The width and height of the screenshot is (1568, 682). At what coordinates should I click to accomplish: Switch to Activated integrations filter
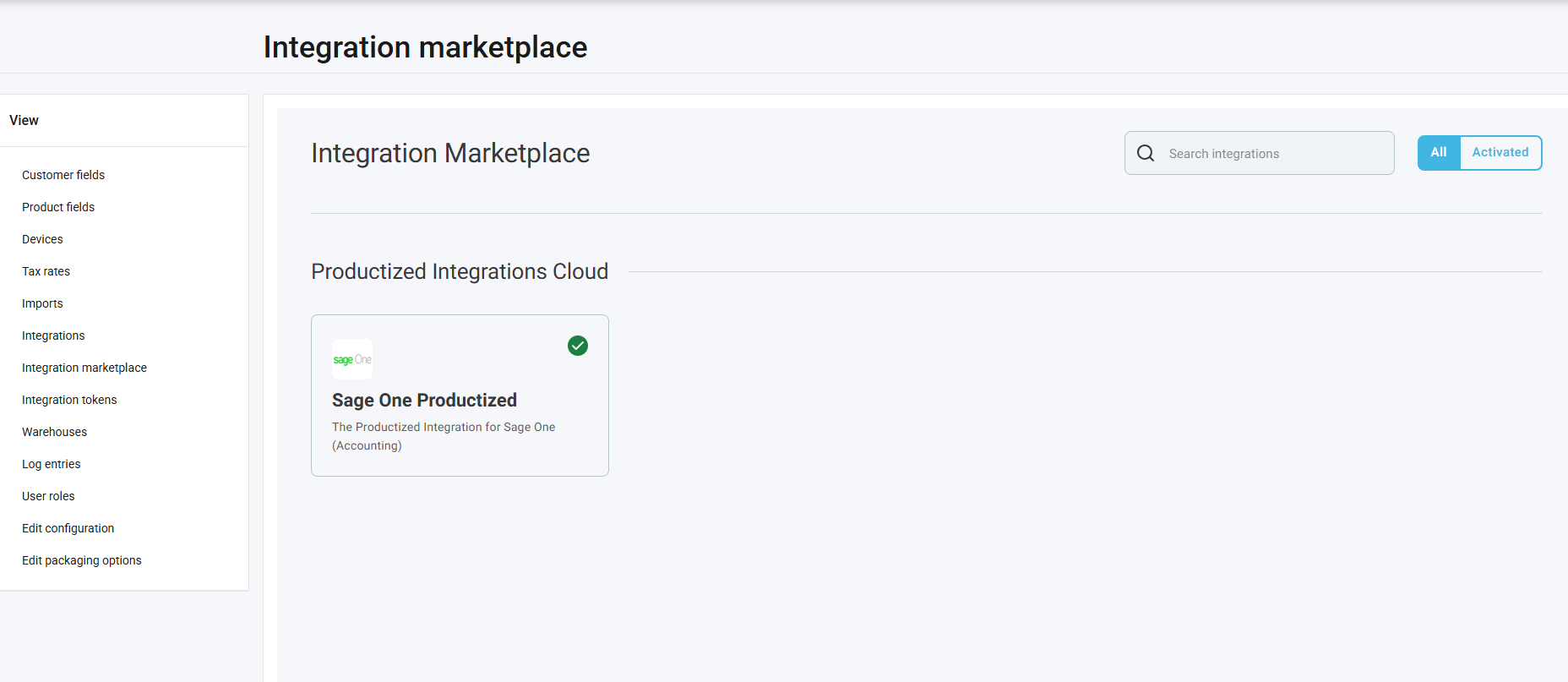click(1500, 153)
